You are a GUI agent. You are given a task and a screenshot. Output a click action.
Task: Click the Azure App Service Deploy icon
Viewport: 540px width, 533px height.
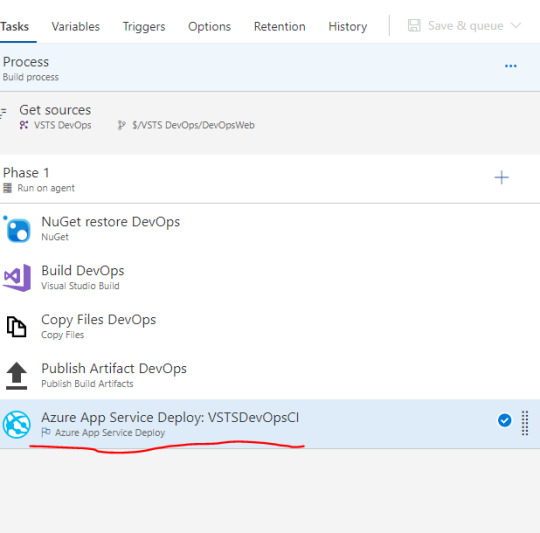coord(17,425)
